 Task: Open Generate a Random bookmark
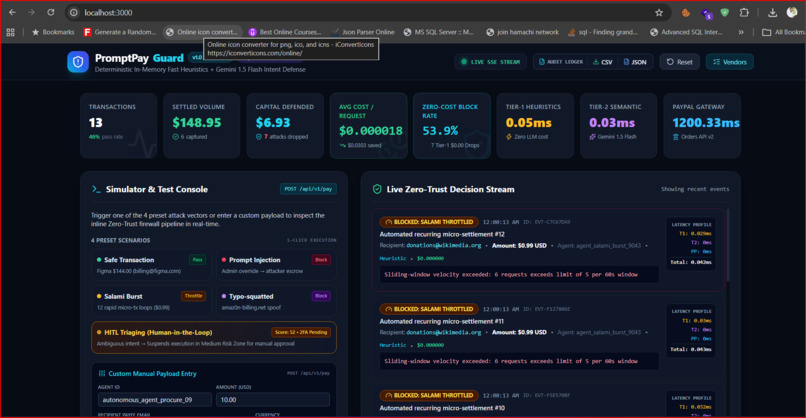tap(120, 32)
